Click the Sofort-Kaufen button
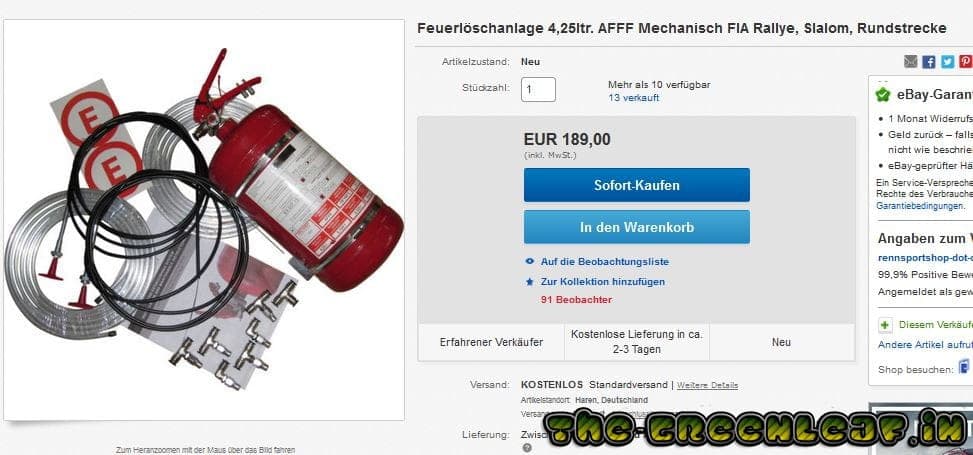The height and width of the screenshot is (455, 973). (637, 185)
